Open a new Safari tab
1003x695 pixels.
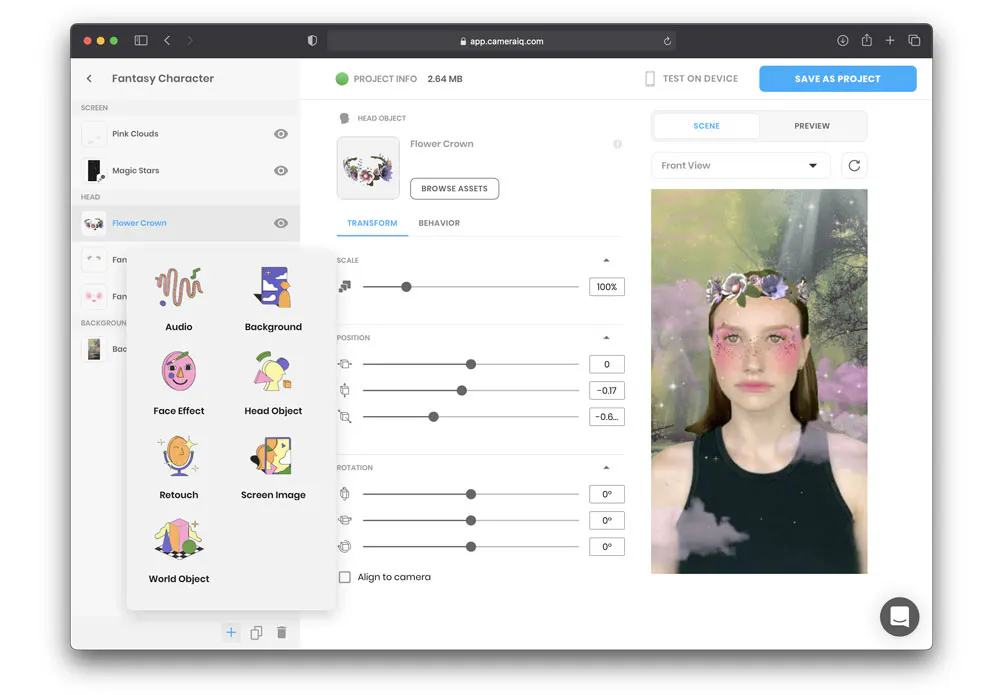[890, 40]
